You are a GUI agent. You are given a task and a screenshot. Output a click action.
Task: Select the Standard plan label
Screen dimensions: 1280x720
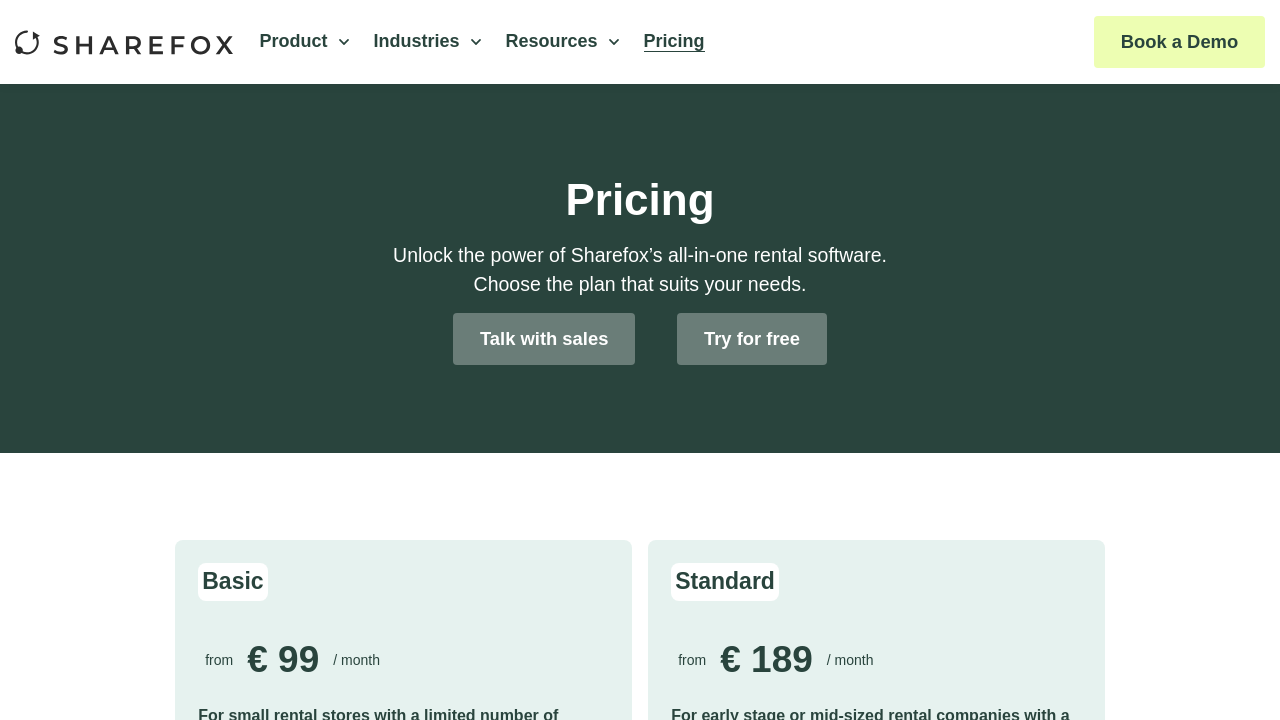pyautogui.click(x=725, y=581)
